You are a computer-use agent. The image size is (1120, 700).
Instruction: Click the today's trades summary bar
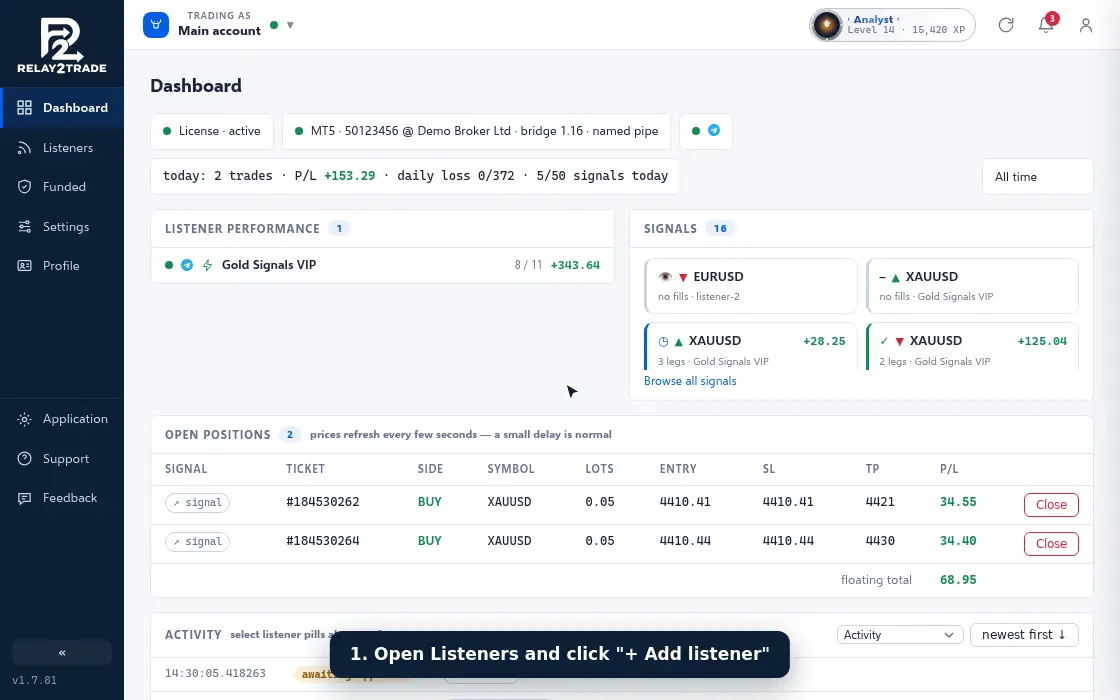(x=415, y=176)
